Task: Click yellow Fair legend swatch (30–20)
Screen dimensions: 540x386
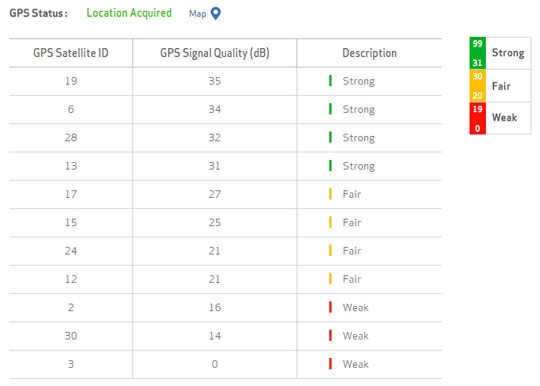Action: [478, 86]
